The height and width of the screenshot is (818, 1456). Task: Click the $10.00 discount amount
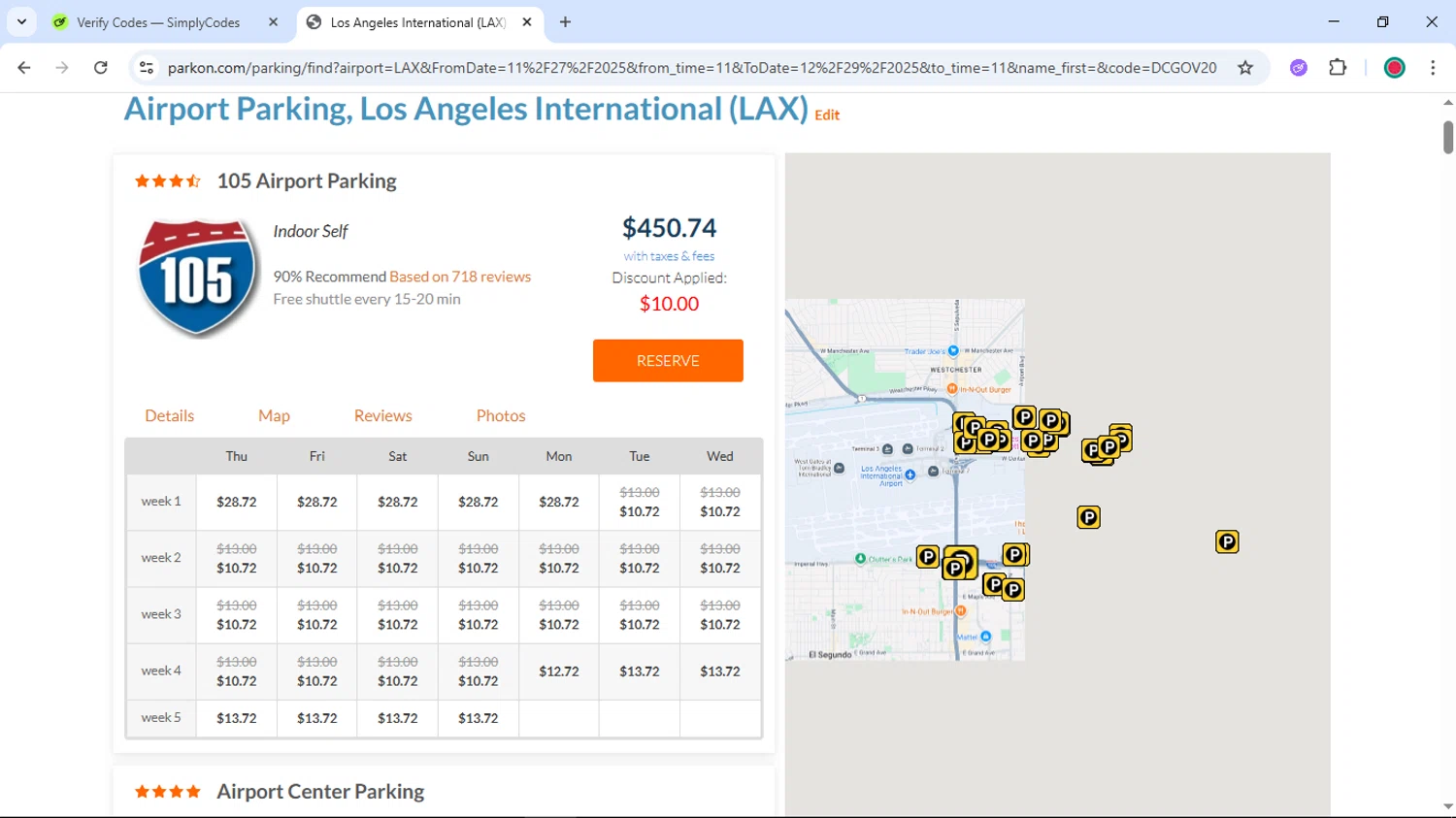pos(669,304)
